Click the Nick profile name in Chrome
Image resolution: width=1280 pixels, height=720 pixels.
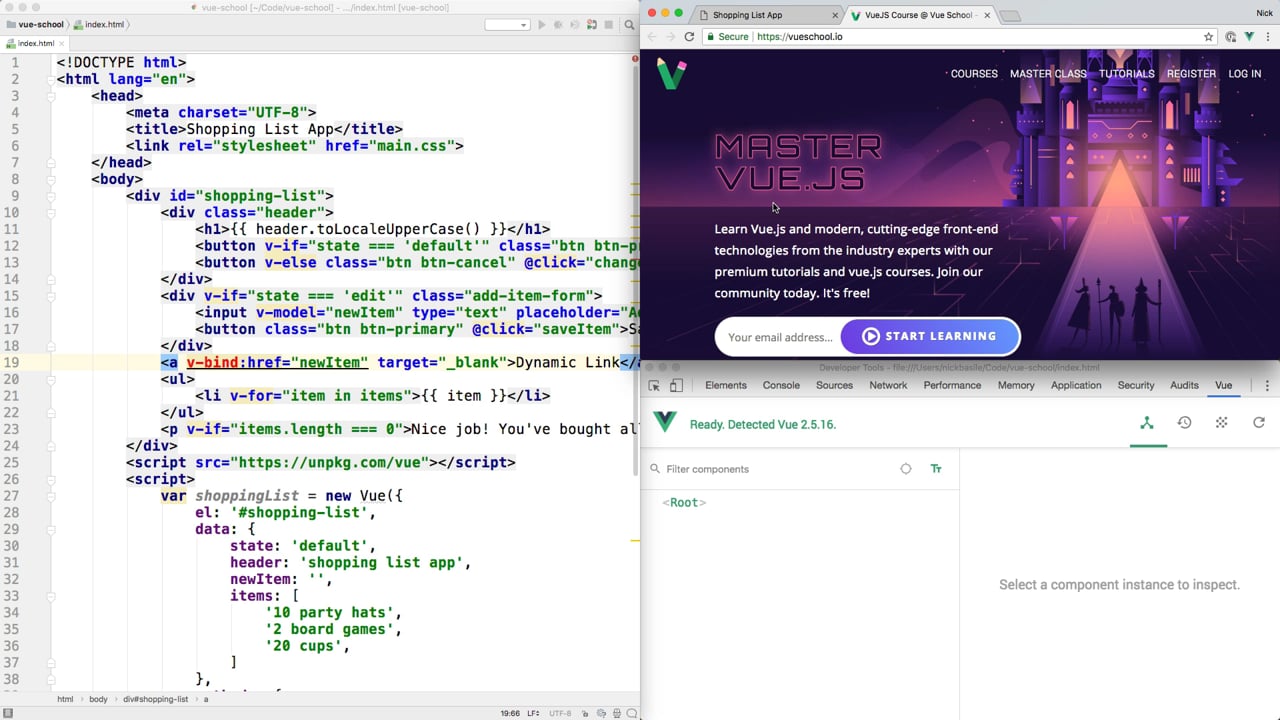[1265, 13]
